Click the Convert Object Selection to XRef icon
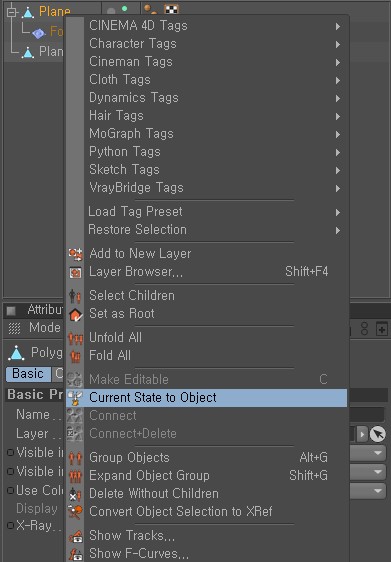The height and width of the screenshot is (562, 391). click(x=75, y=512)
